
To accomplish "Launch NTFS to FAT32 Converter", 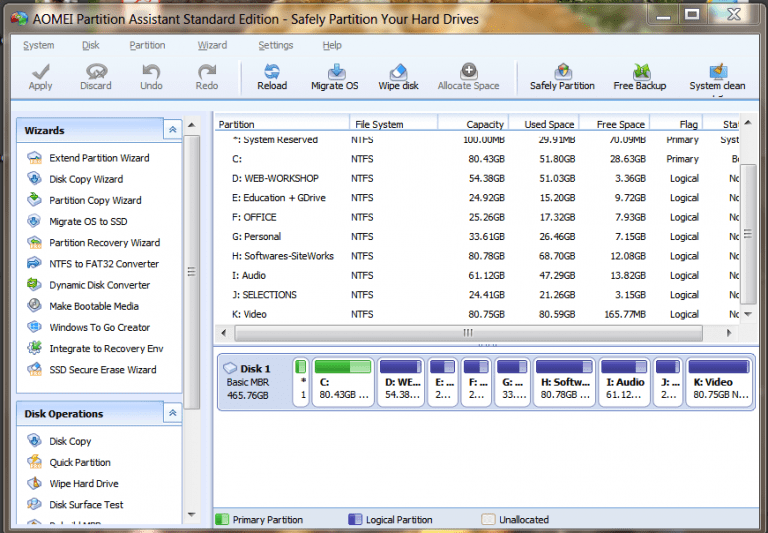I will click(x=93, y=264).
